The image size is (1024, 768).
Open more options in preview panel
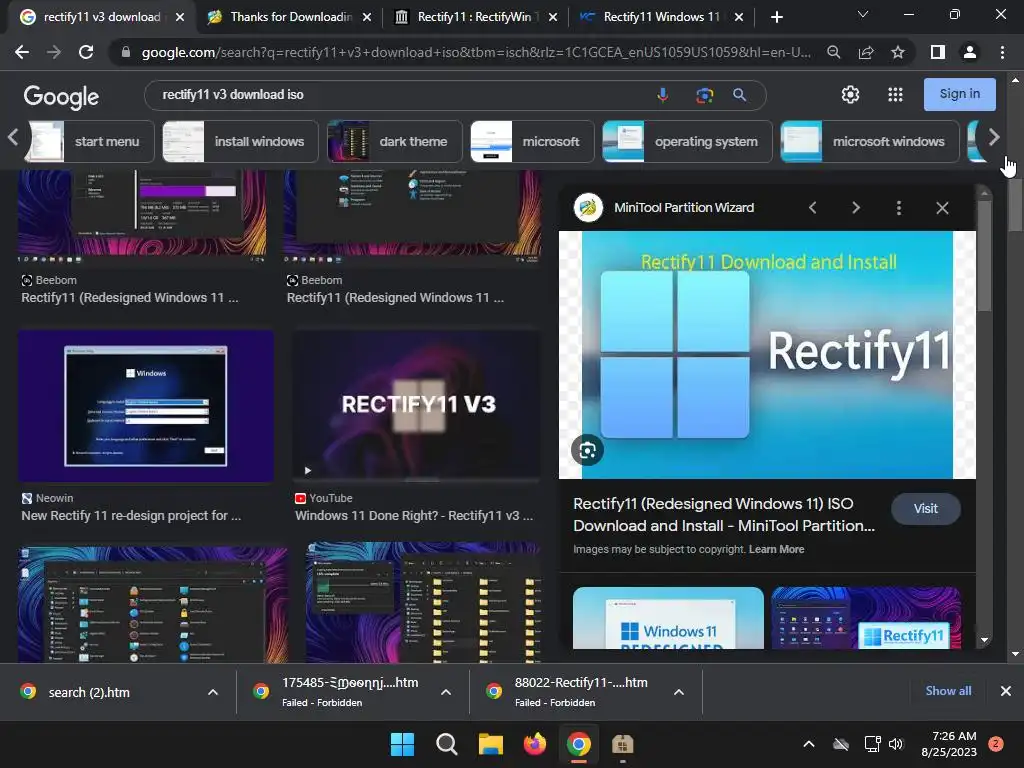coord(899,208)
